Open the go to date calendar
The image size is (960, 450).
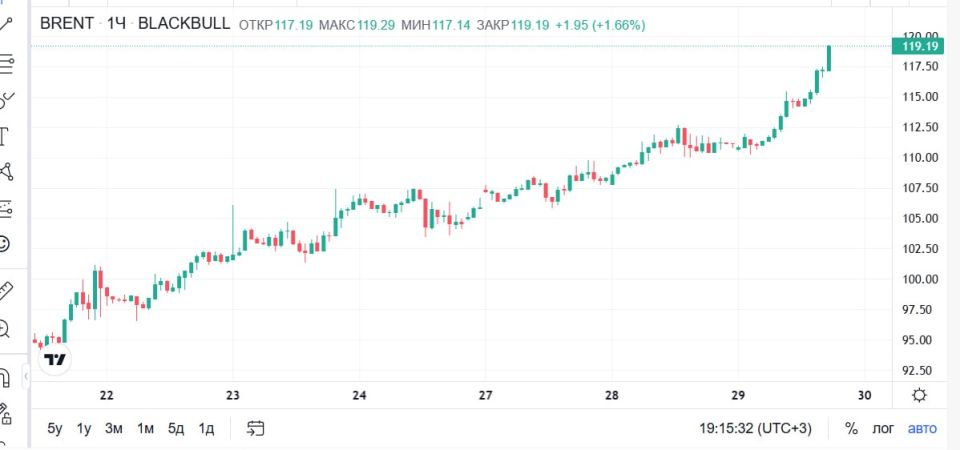pos(255,429)
